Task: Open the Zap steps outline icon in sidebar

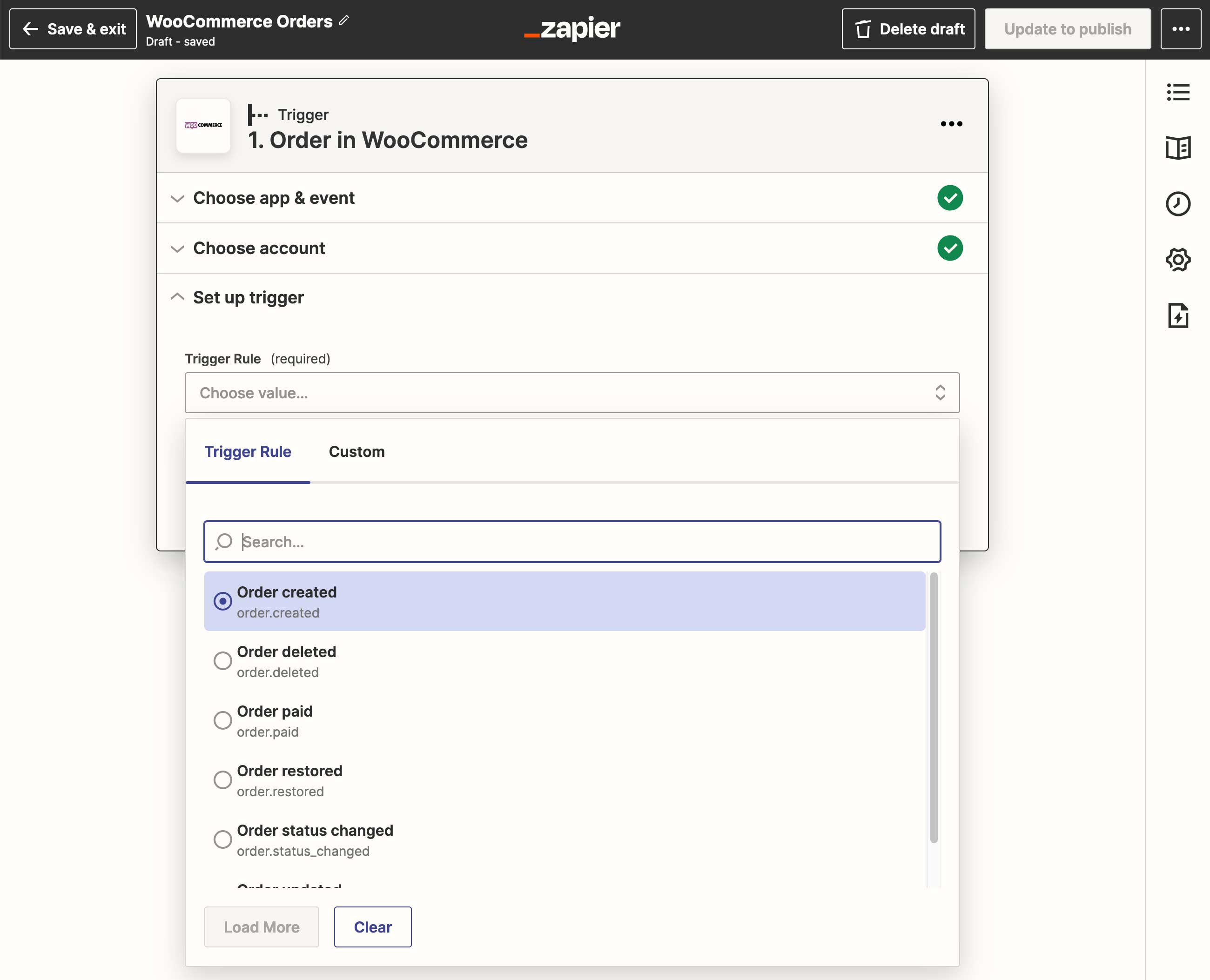Action: [x=1178, y=92]
